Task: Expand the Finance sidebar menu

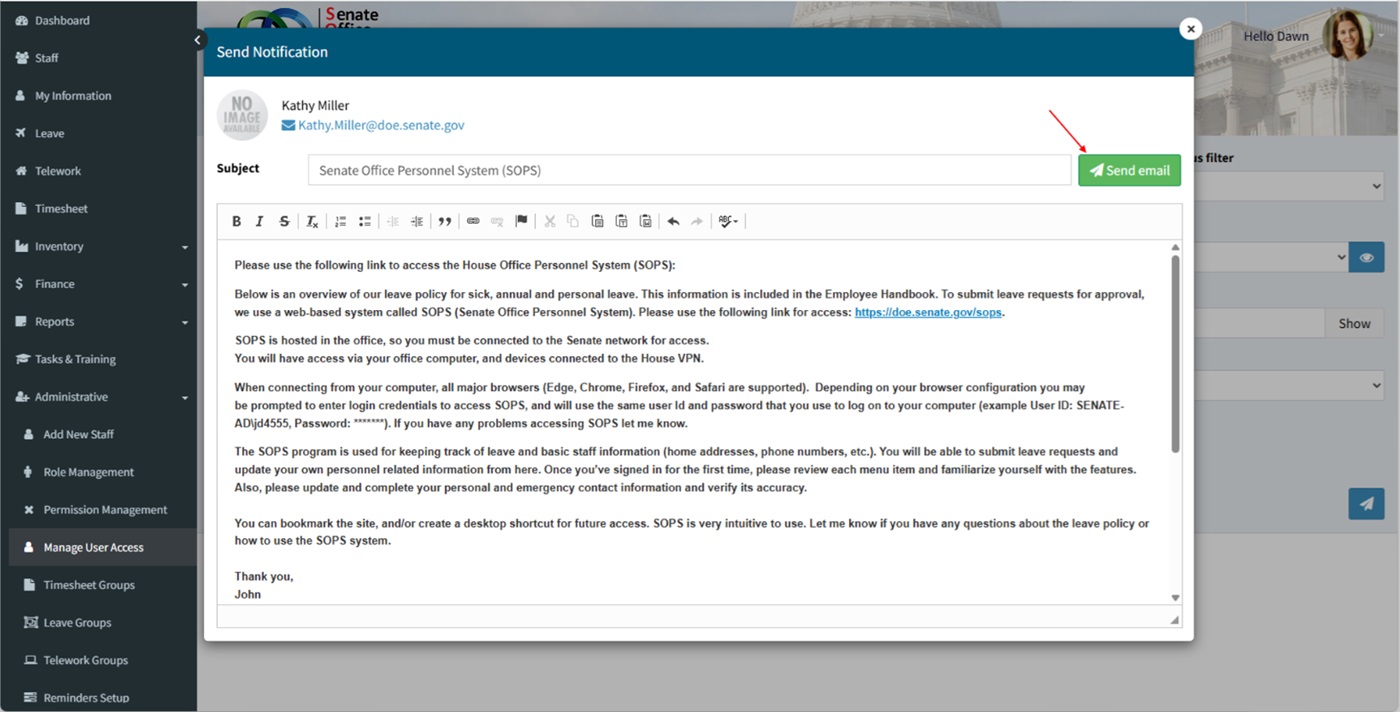Action: click(x=100, y=284)
